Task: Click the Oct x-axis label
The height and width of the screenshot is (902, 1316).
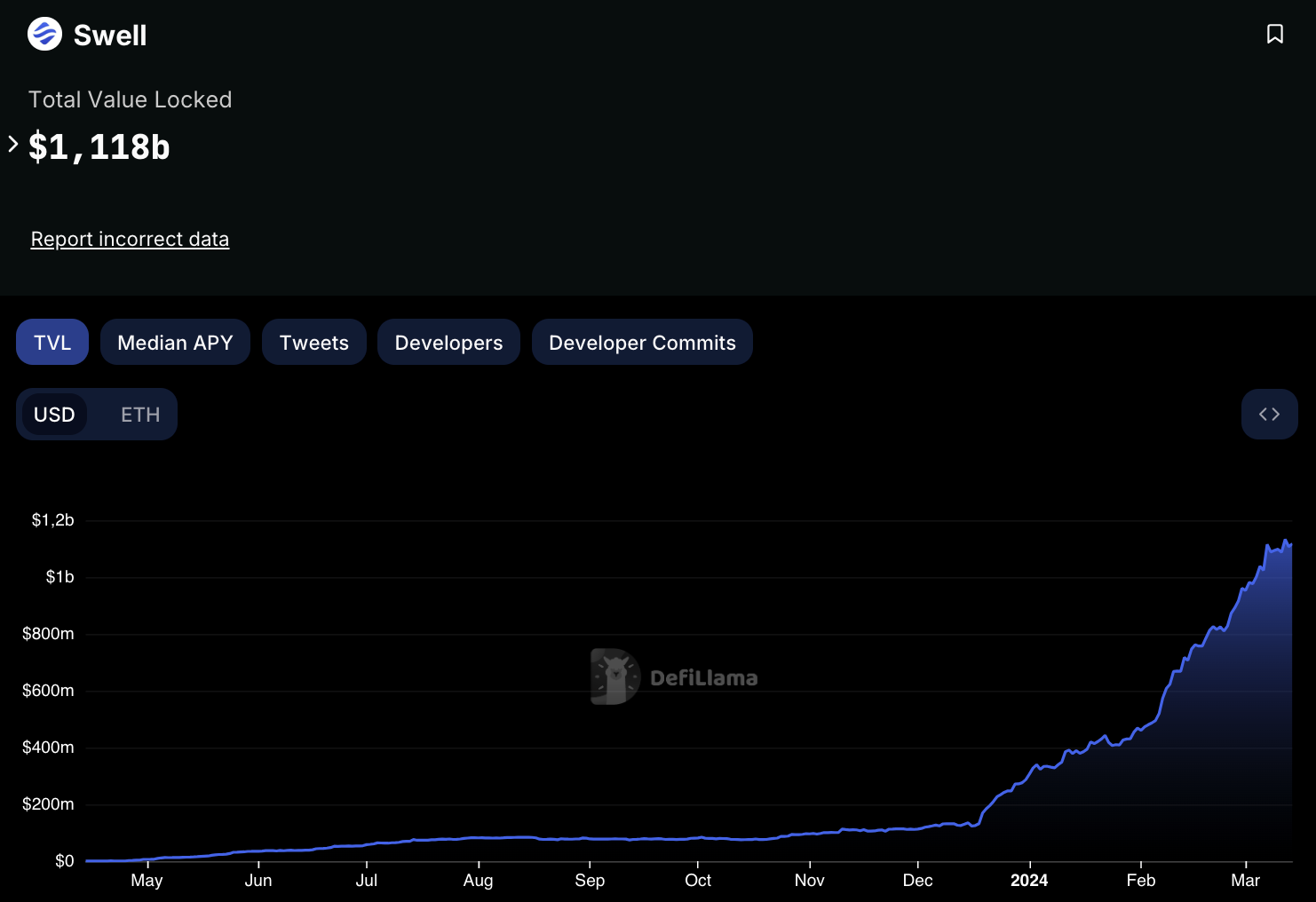Action: tap(698, 881)
